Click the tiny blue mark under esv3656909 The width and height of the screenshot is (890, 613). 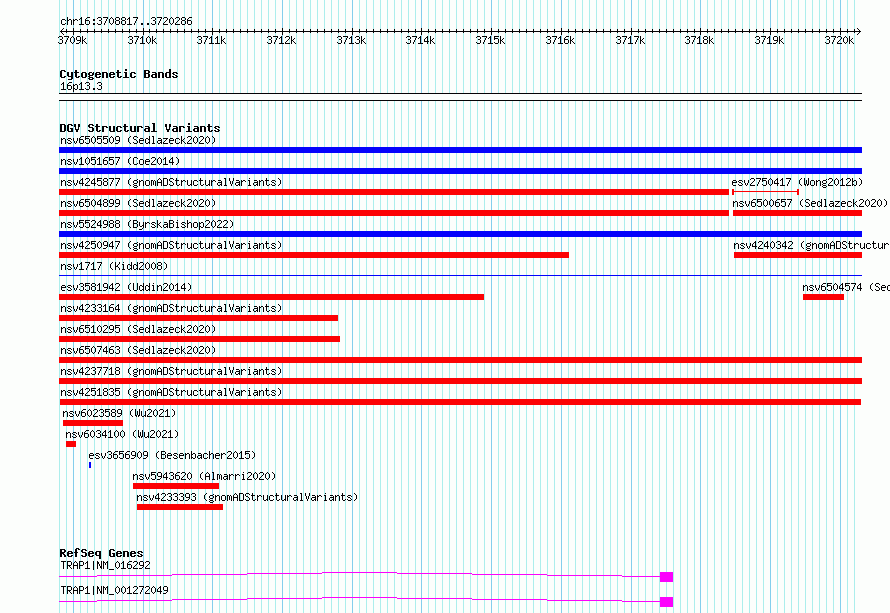coord(90,465)
